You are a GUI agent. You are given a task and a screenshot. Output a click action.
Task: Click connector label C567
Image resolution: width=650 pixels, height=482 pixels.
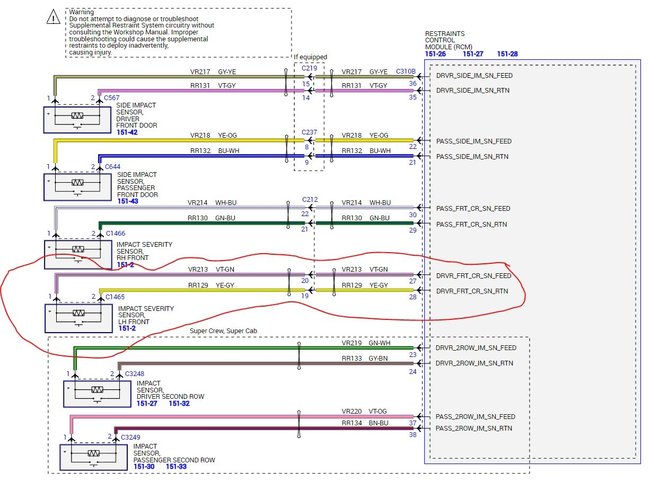click(x=112, y=98)
